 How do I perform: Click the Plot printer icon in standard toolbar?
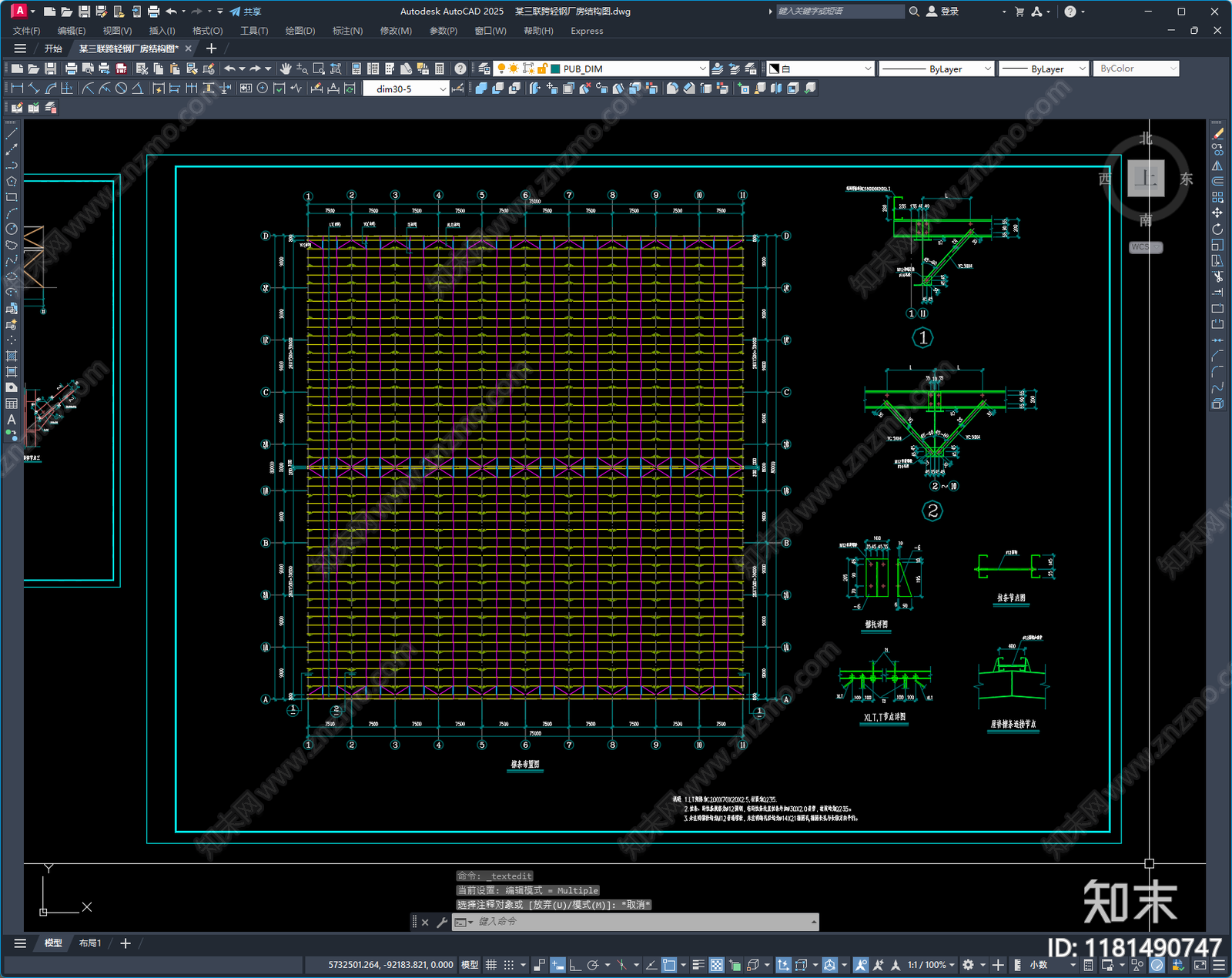click(x=71, y=69)
